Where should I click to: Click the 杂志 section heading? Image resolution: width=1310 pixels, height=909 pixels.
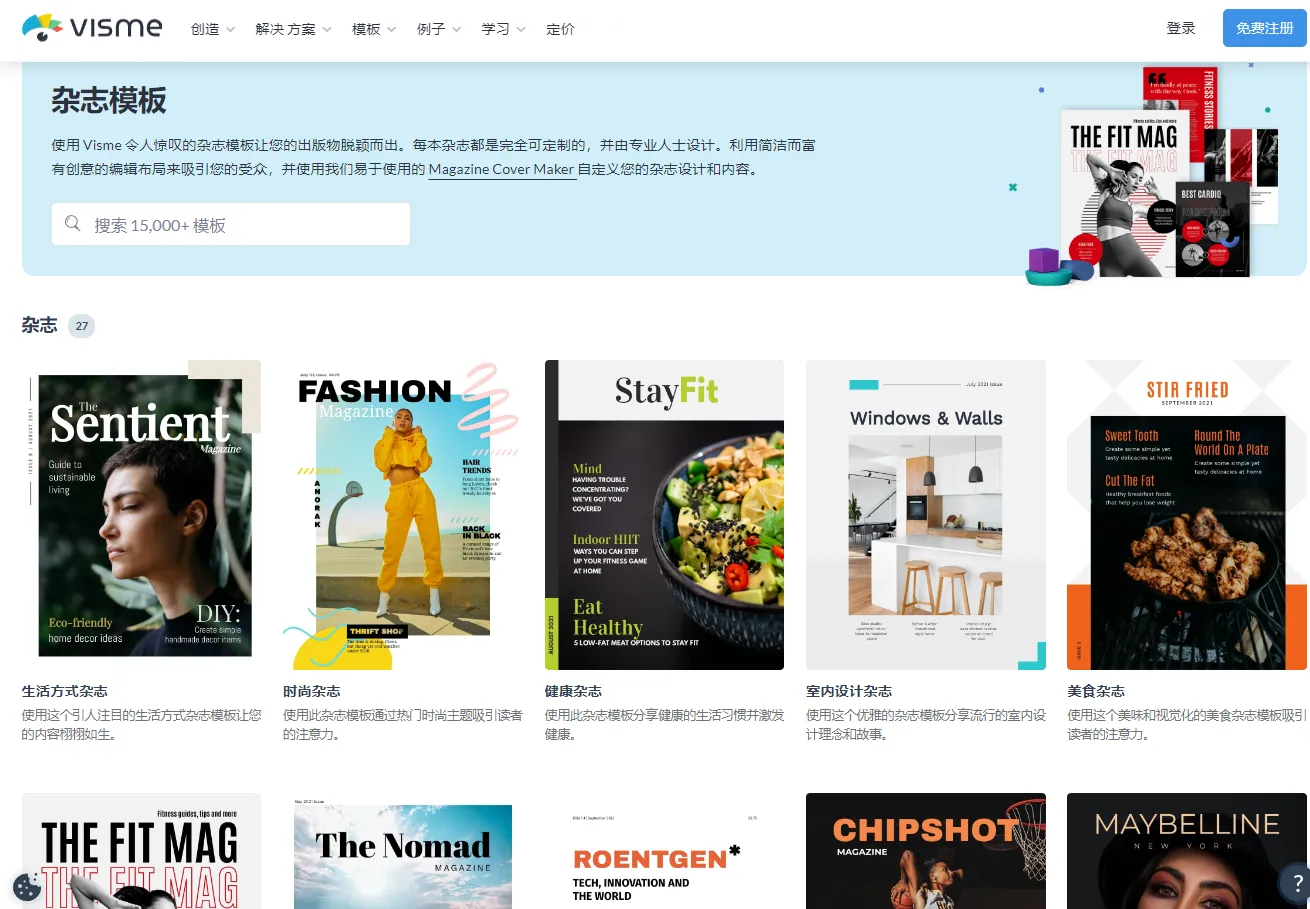coord(40,325)
